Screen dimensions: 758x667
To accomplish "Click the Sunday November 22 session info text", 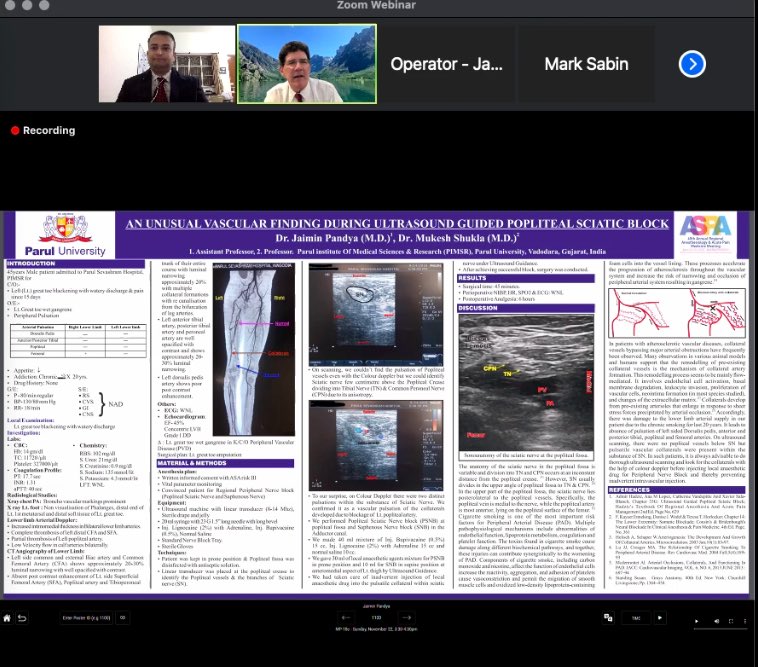I will pyautogui.click(x=376, y=629).
